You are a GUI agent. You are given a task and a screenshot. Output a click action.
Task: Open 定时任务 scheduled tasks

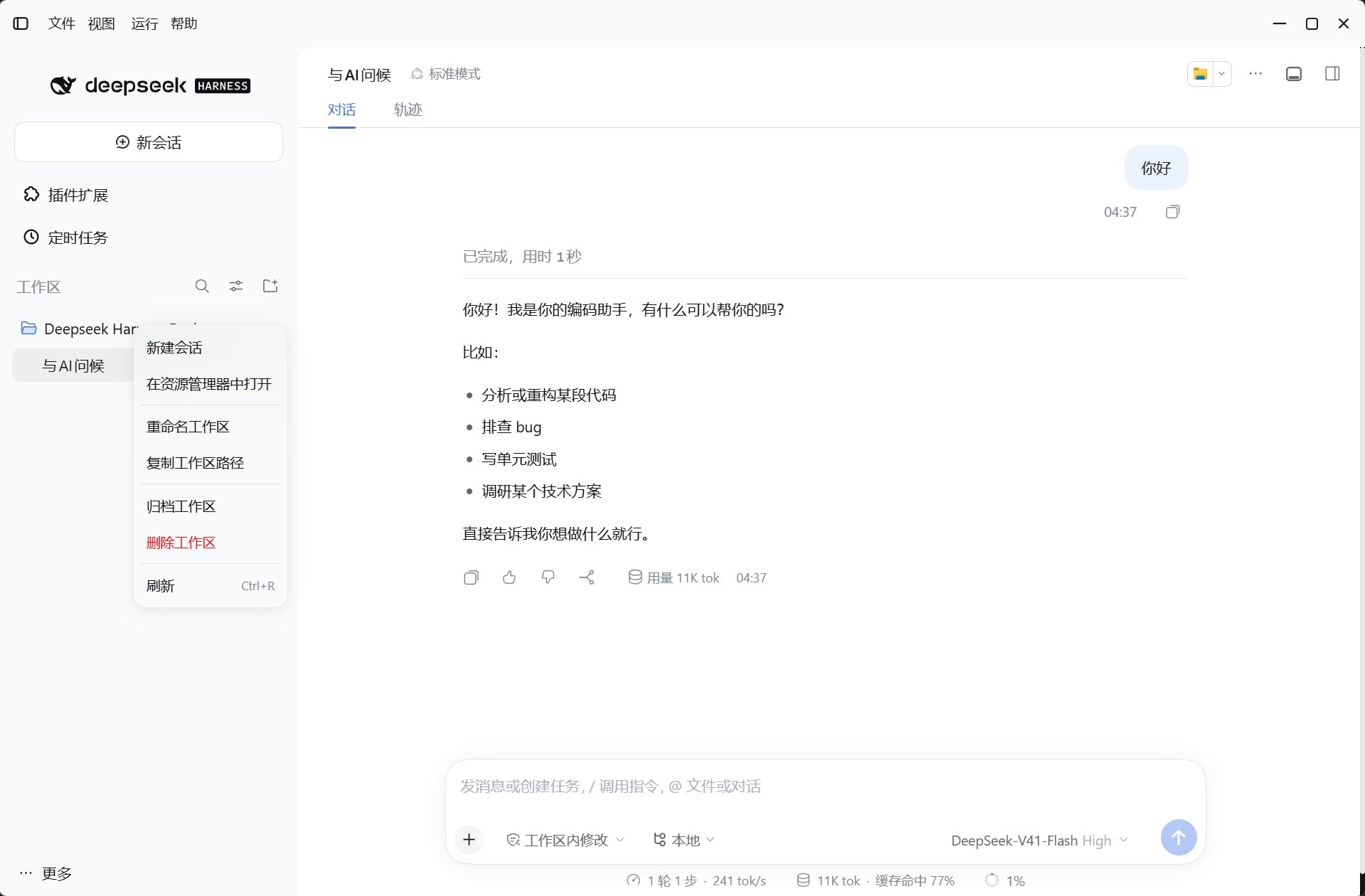click(x=65, y=238)
